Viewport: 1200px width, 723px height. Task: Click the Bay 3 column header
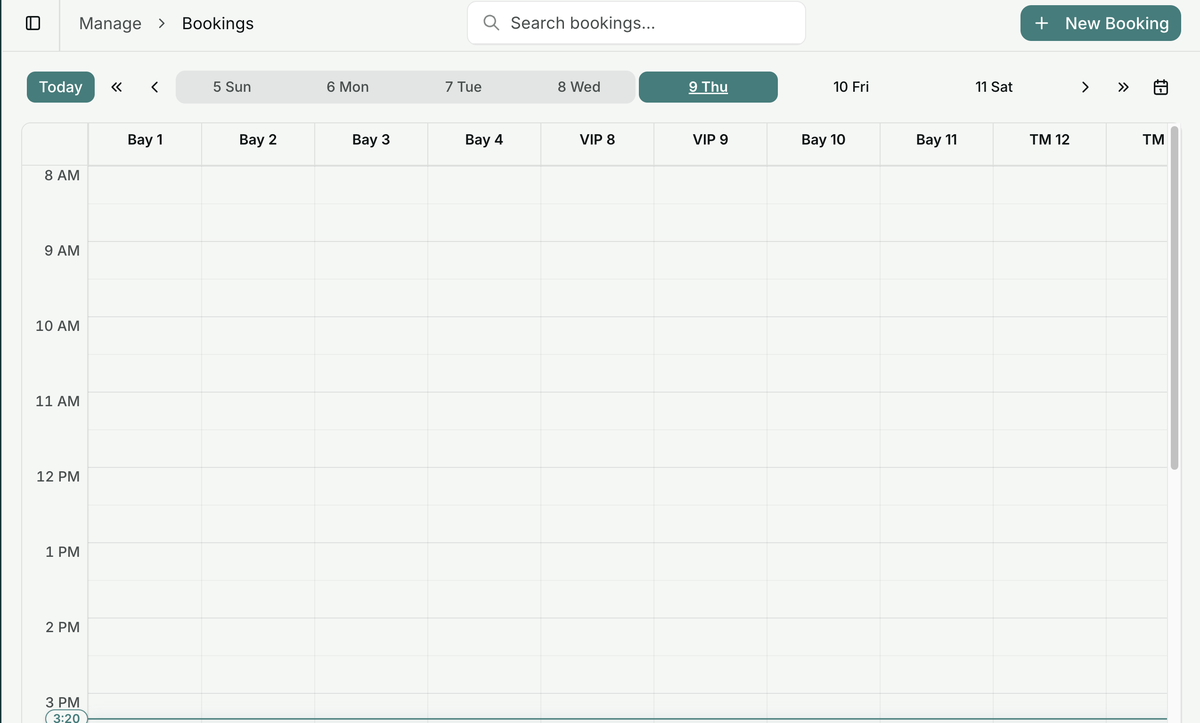click(x=371, y=140)
